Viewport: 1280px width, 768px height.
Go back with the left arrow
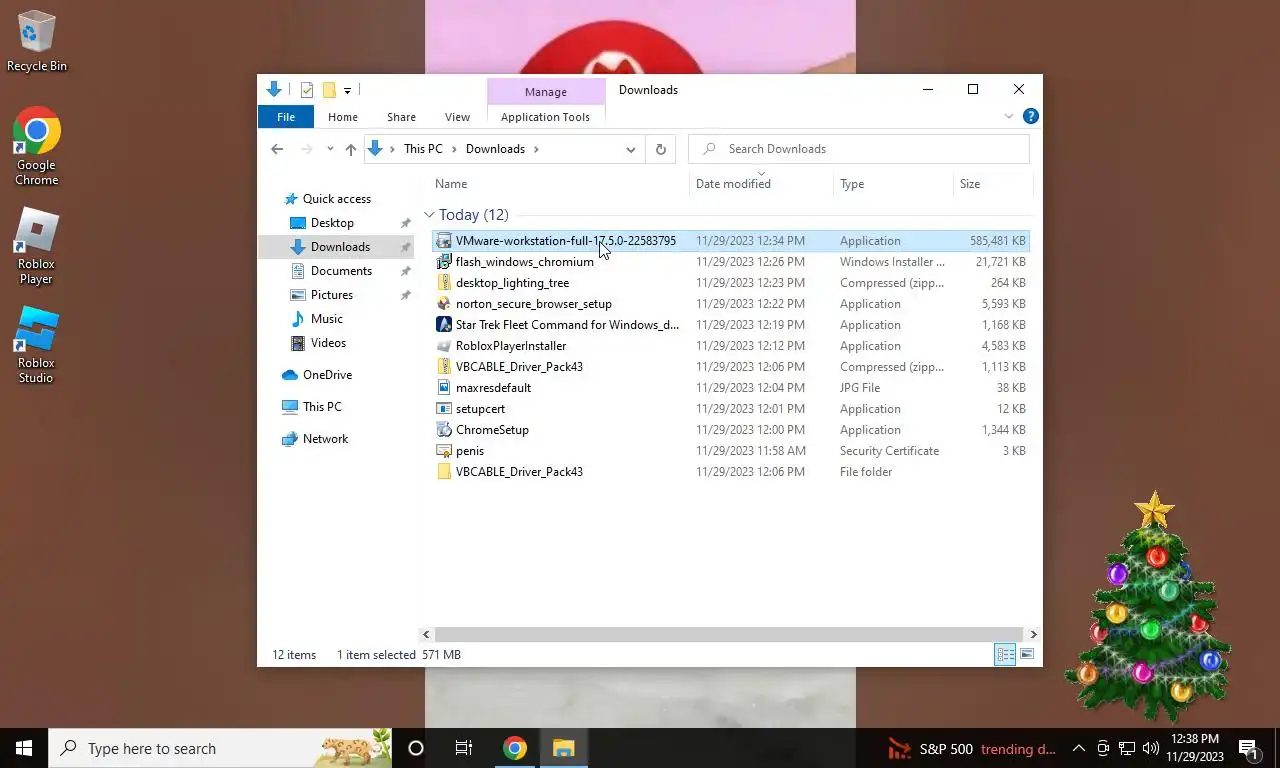pos(277,149)
